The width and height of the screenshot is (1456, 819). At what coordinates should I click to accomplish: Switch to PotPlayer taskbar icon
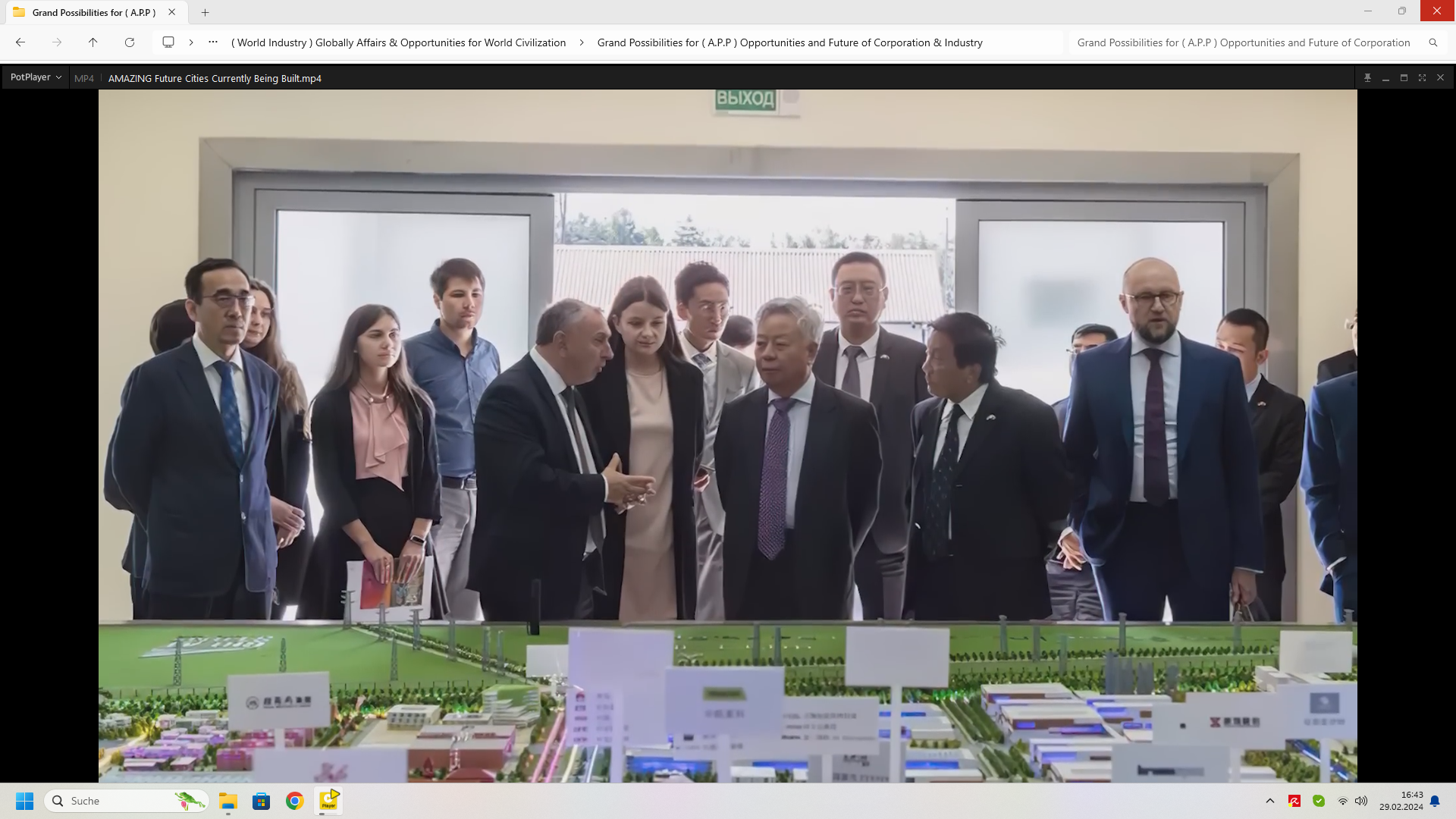pos(329,800)
